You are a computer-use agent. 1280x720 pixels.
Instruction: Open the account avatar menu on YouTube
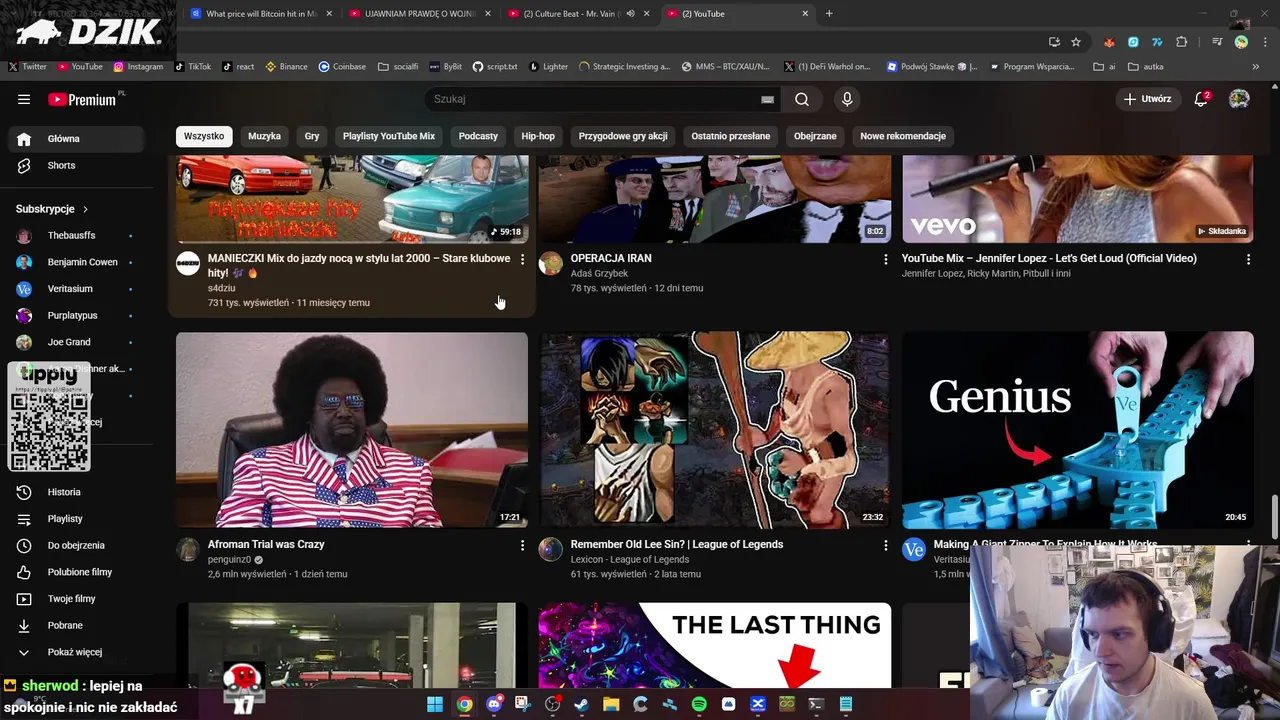coord(1239,99)
